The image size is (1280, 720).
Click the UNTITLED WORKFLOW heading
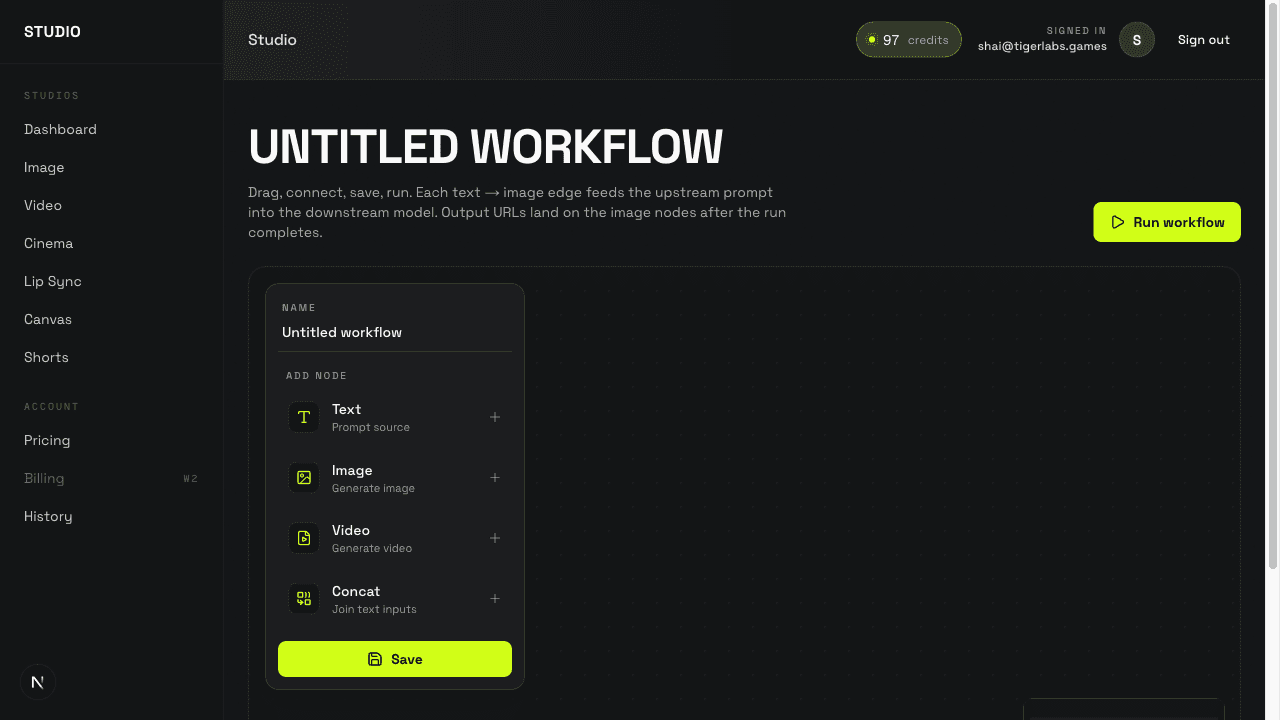pos(485,147)
